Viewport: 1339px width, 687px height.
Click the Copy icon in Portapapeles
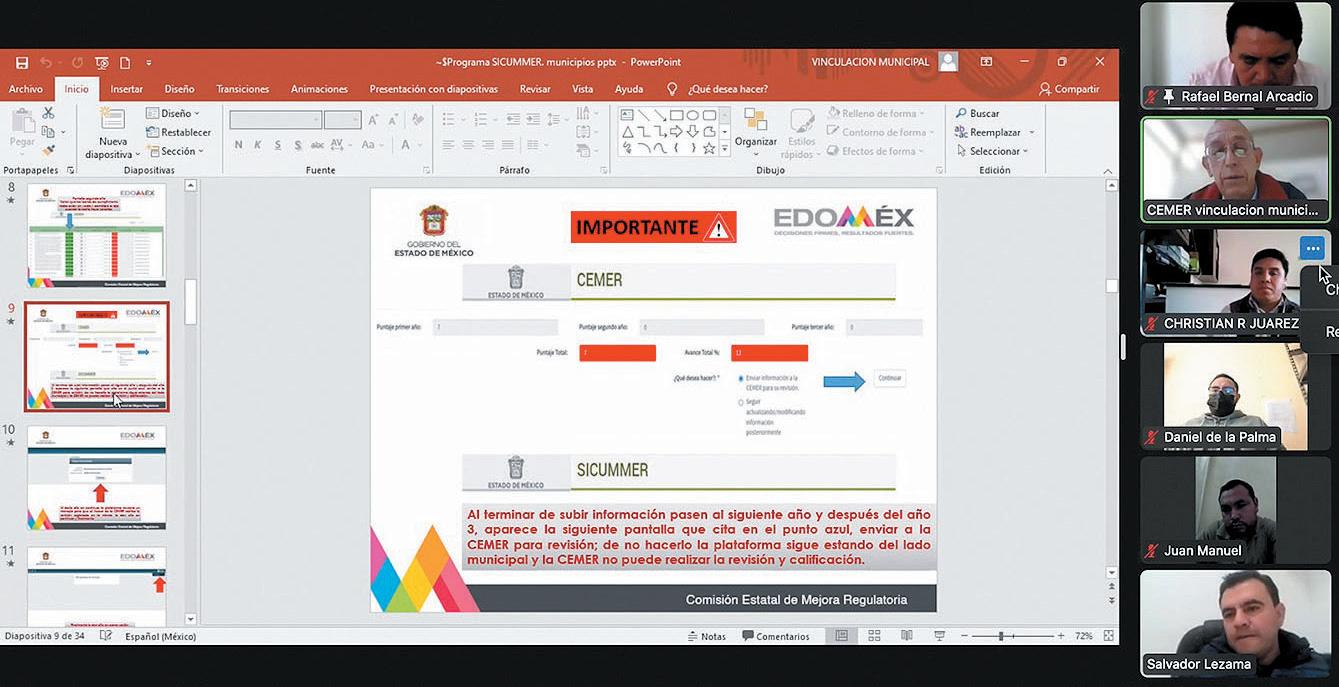[x=48, y=131]
